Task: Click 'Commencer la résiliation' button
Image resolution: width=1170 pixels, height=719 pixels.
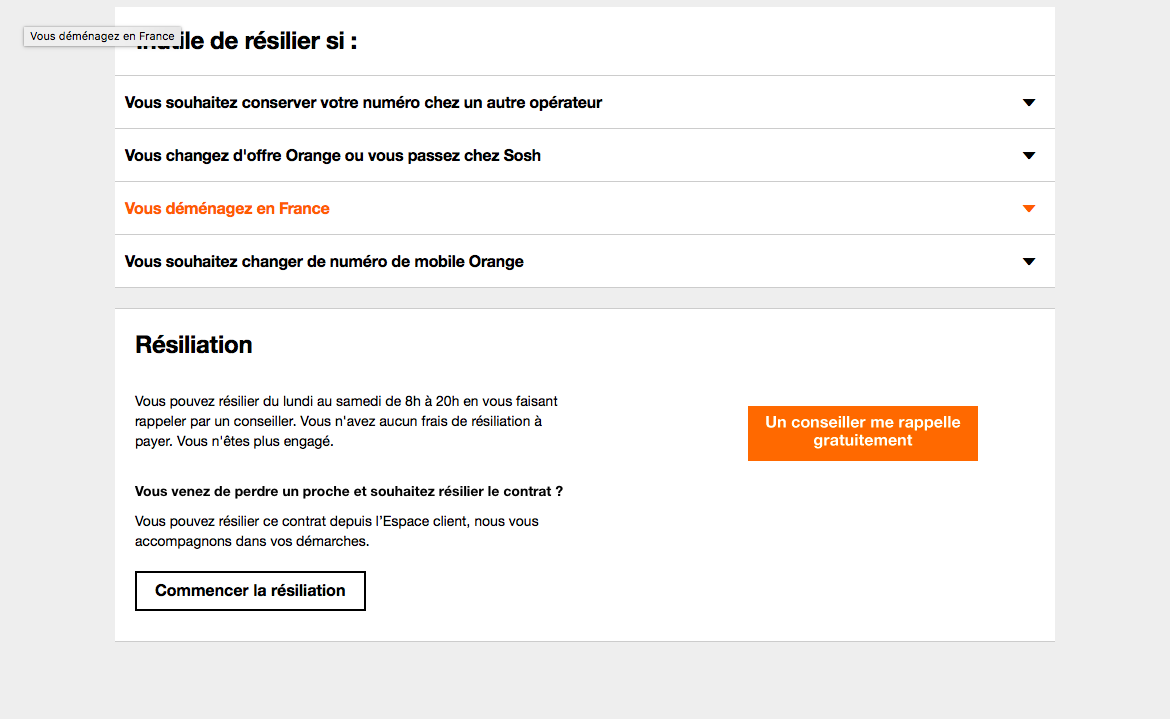Action: tap(250, 590)
